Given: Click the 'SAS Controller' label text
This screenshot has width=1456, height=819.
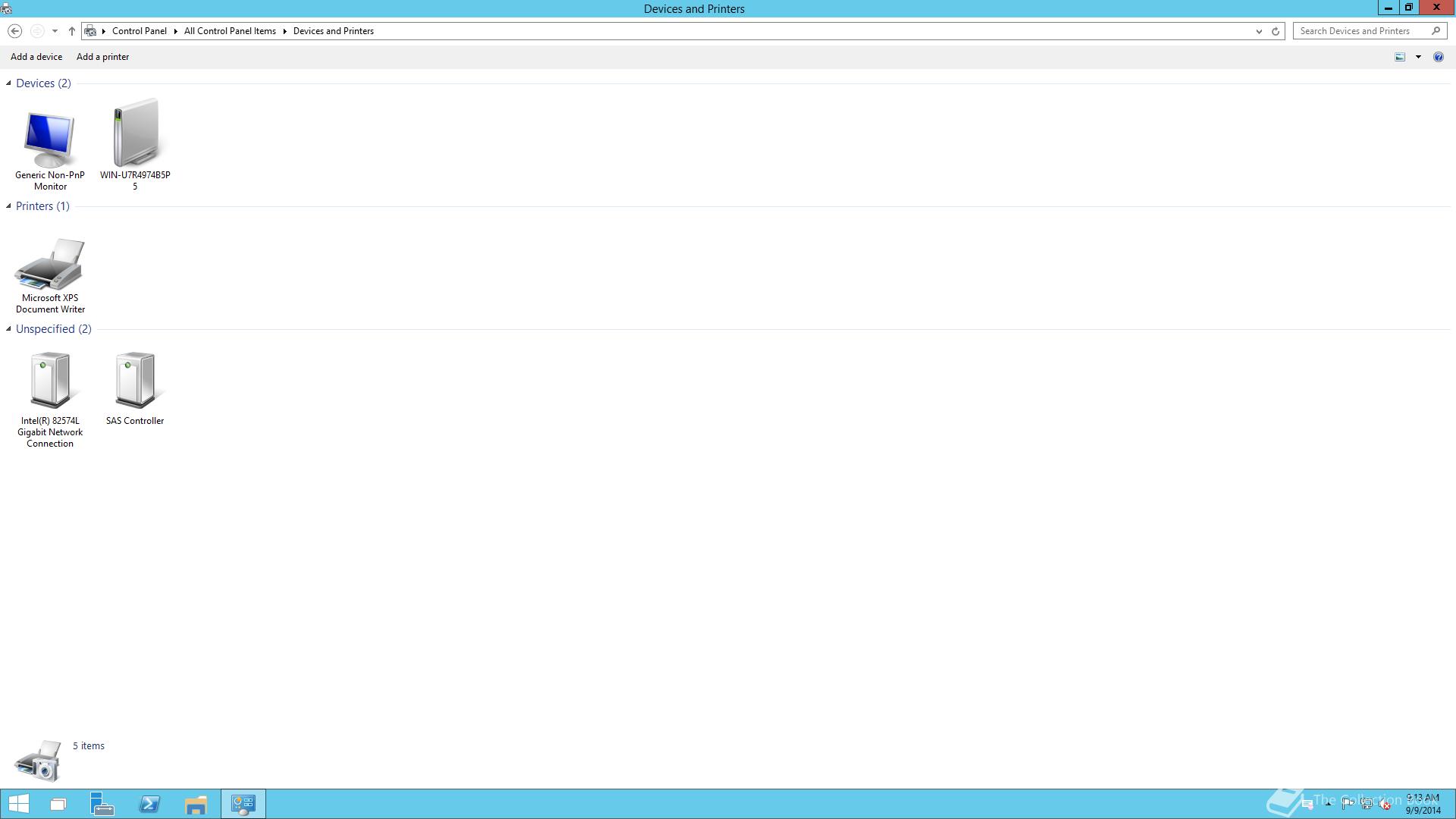Looking at the screenshot, I should coord(135,421).
